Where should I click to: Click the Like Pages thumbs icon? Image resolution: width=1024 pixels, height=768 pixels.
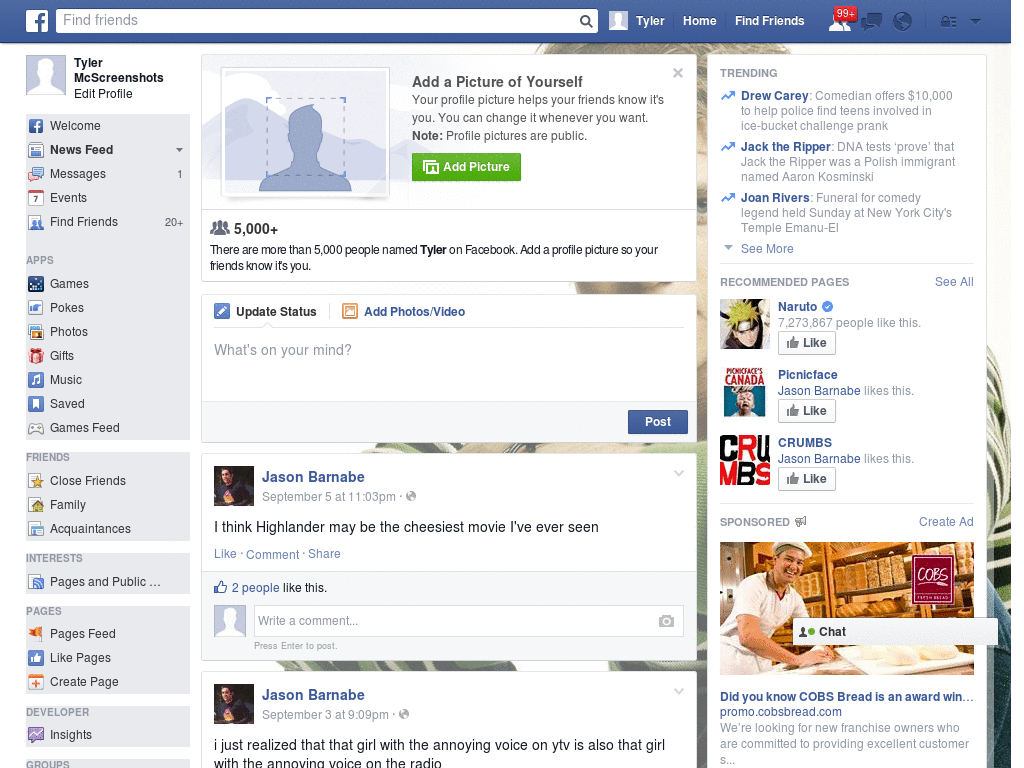tap(36, 658)
